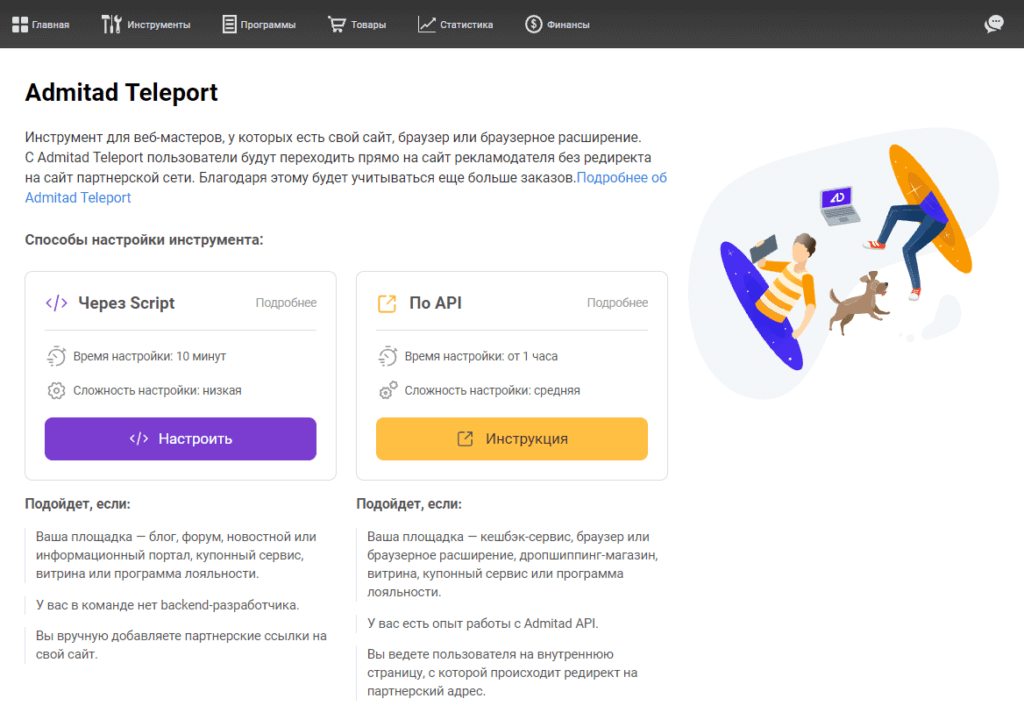
Task: Click the gear icon for Script complexity
Action: point(56,391)
